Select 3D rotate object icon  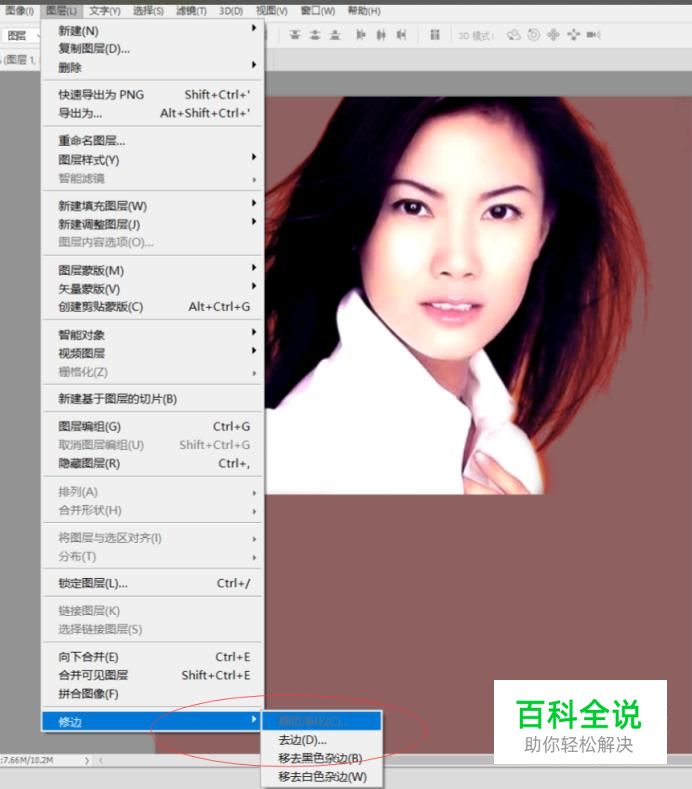click(513, 35)
